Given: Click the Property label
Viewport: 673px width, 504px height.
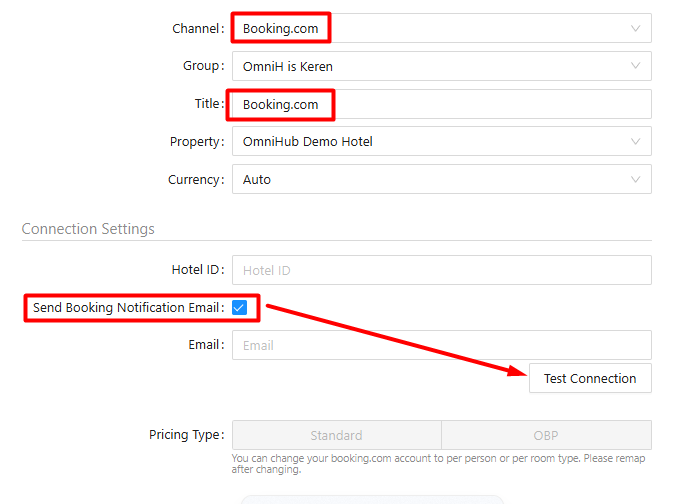Looking at the screenshot, I should (x=197, y=142).
